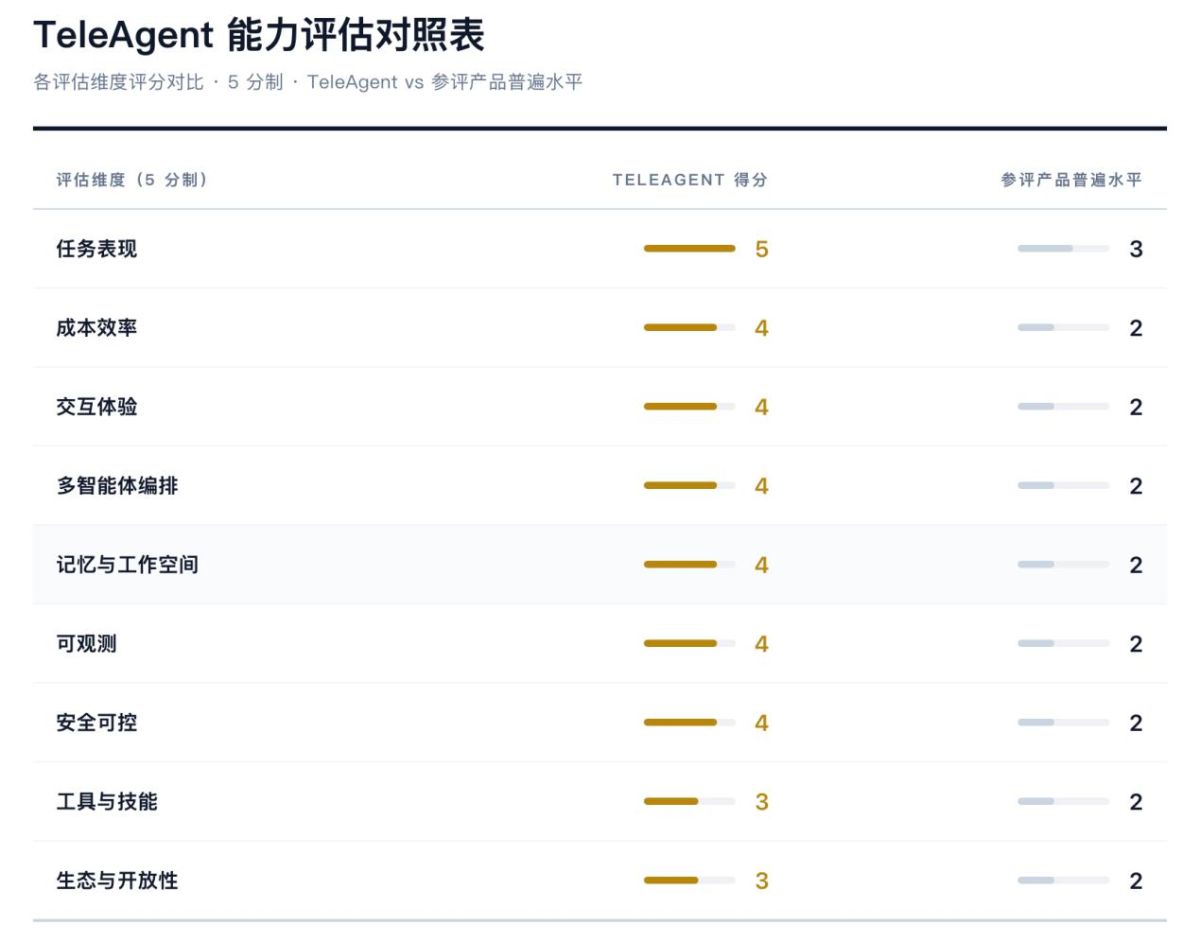Click the gold score 5 for 任务表现
The height and width of the screenshot is (942, 1200).
[762, 249]
